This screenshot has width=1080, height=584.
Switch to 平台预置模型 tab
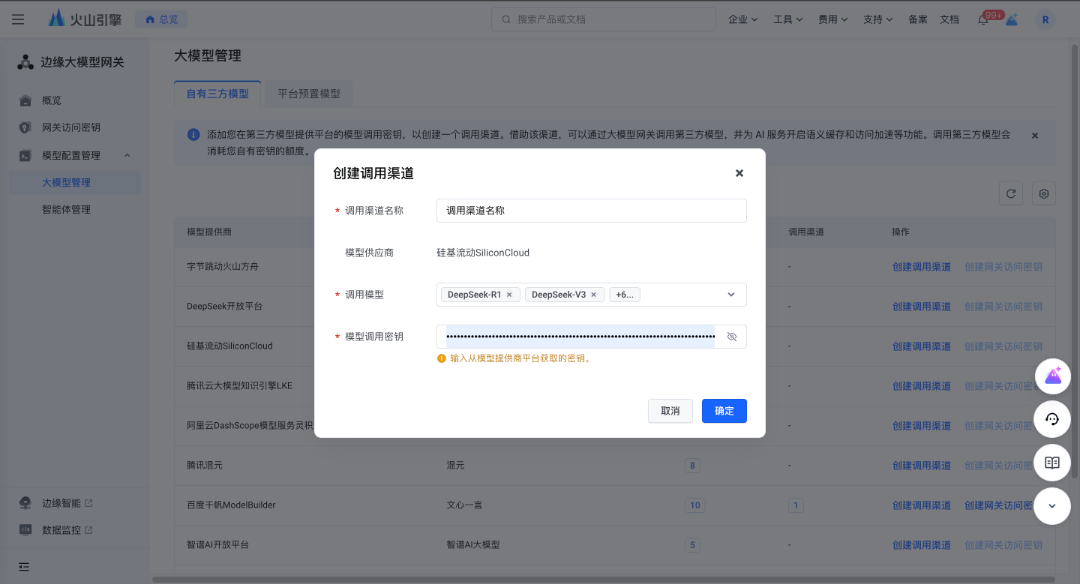(309, 94)
